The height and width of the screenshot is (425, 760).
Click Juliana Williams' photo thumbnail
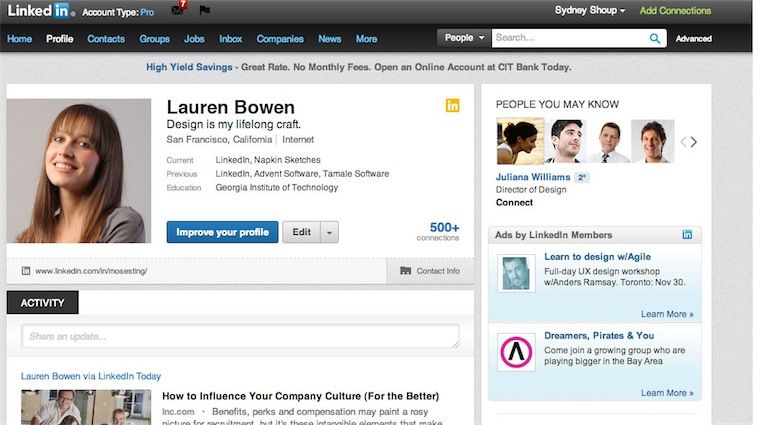[x=520, y=141]
